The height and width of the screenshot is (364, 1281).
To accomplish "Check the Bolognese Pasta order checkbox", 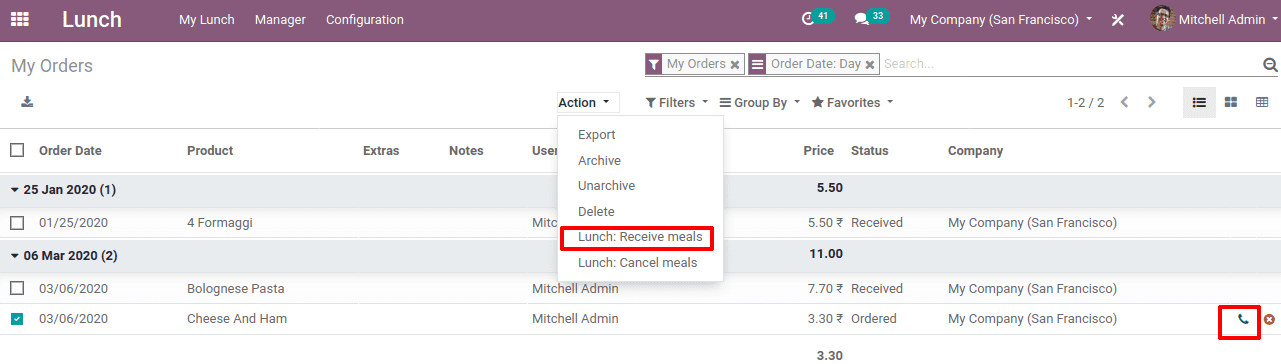I will 17,288.
